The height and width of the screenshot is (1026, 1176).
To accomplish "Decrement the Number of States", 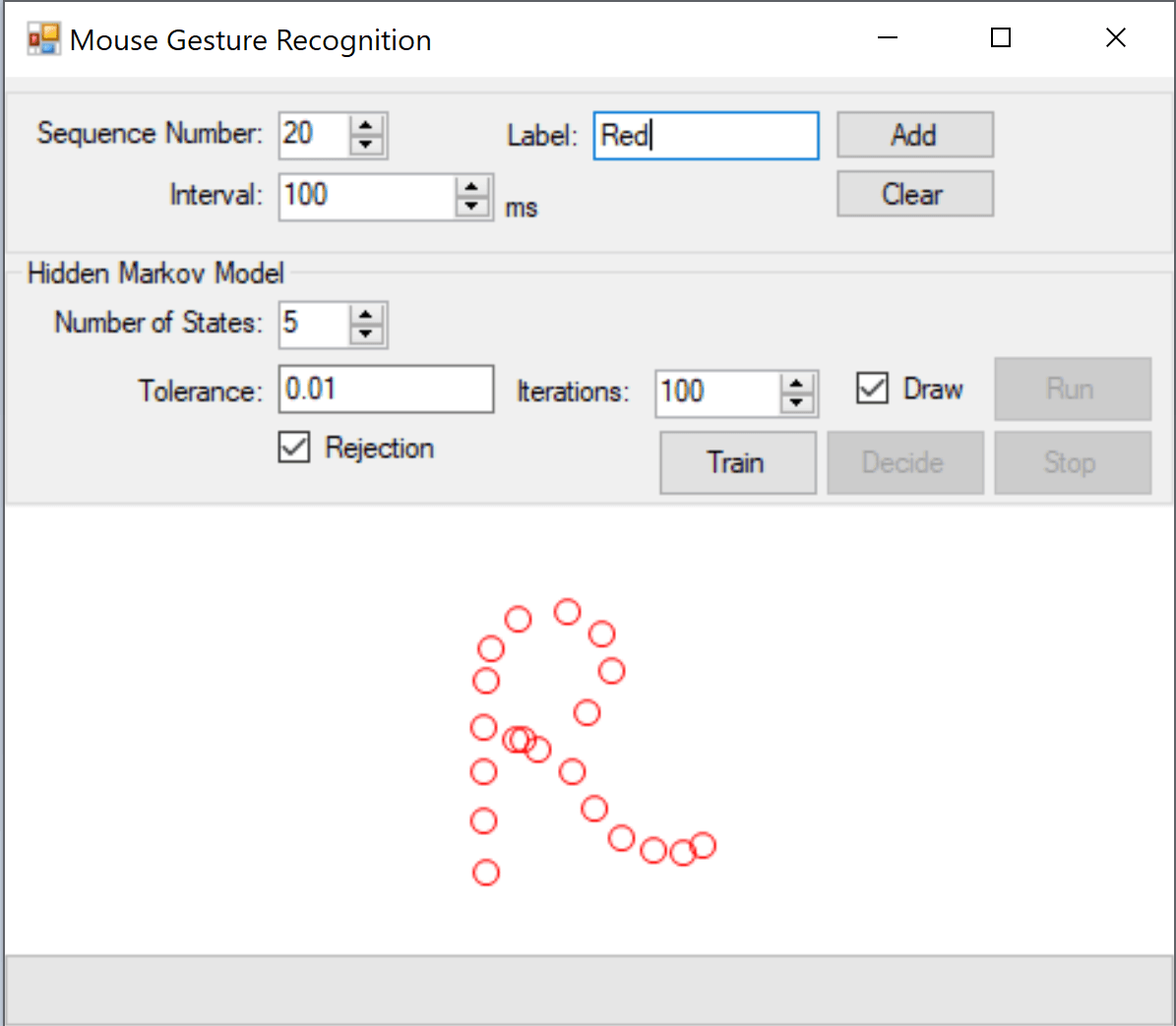I will click(365, 333).
